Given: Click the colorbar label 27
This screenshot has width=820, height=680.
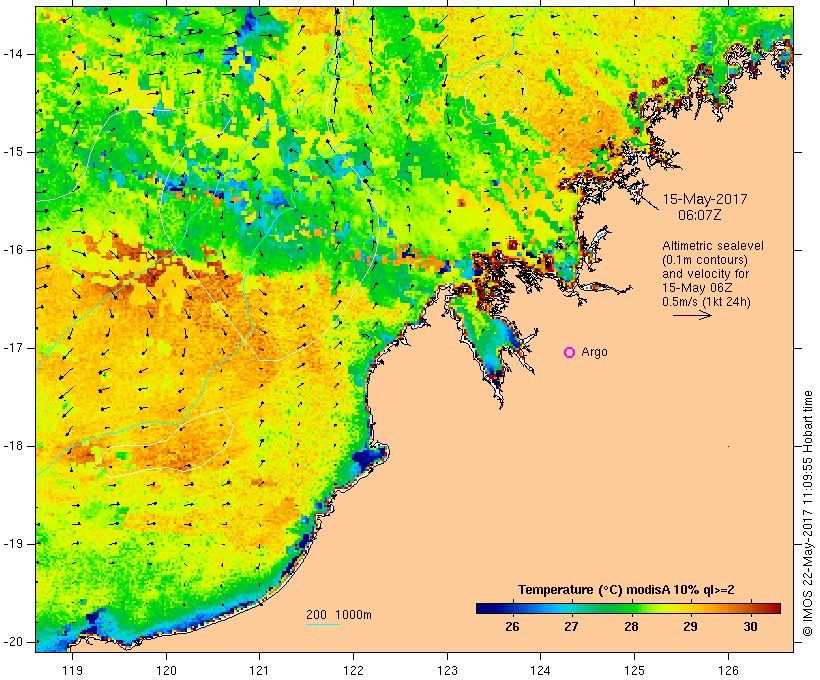Looking at the screenshot, I should (x=572, y=627).
